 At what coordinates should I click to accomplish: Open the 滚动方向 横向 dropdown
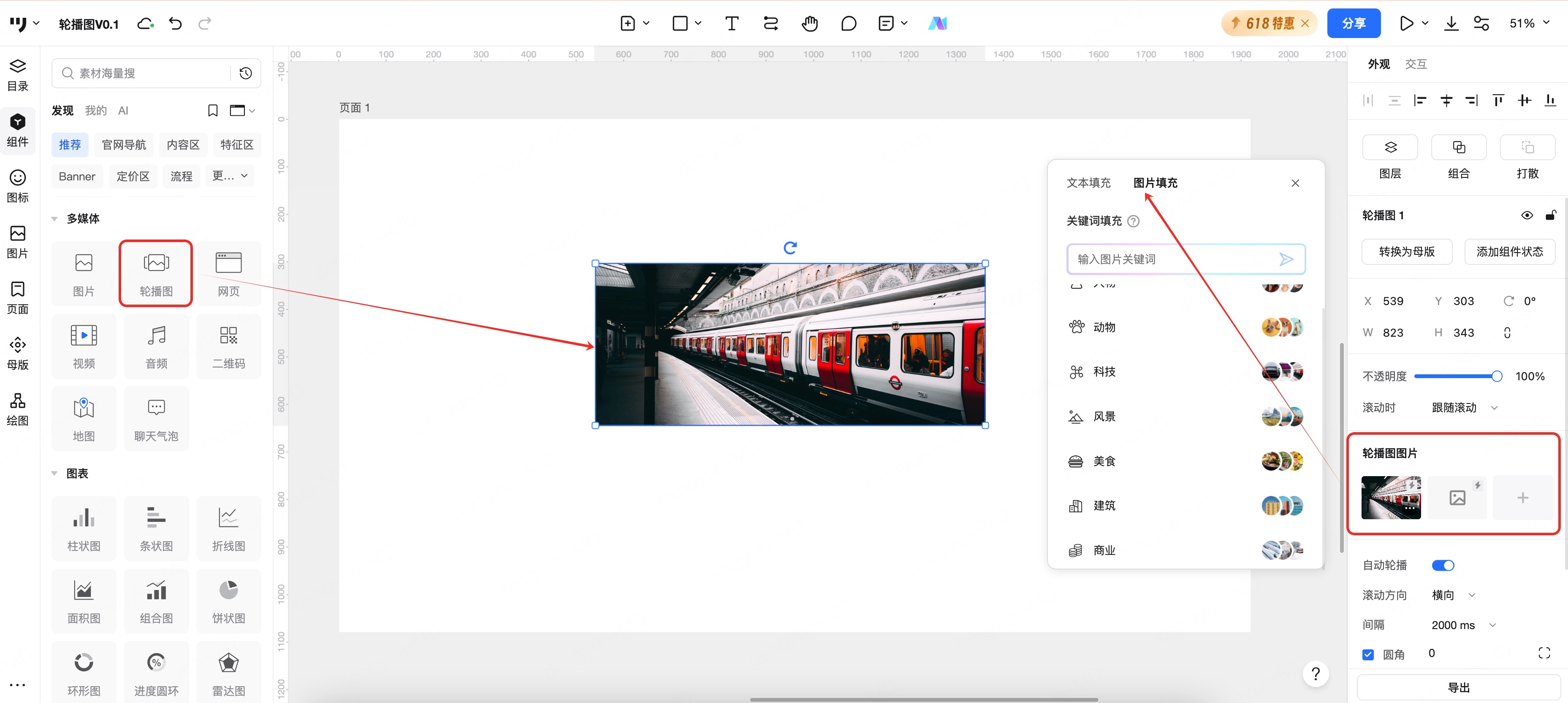point(1454,595)
